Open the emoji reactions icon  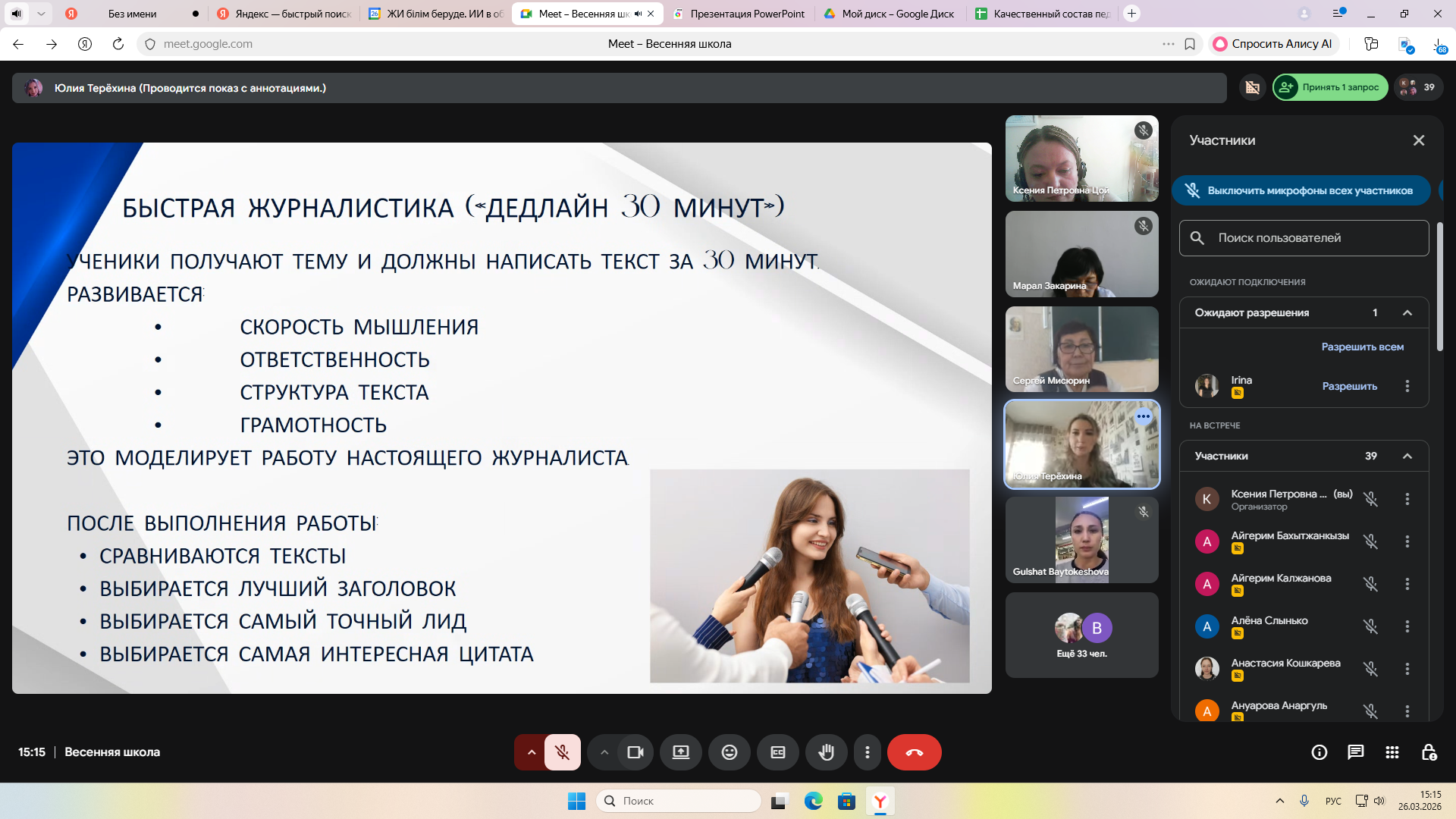coord(729,752)
